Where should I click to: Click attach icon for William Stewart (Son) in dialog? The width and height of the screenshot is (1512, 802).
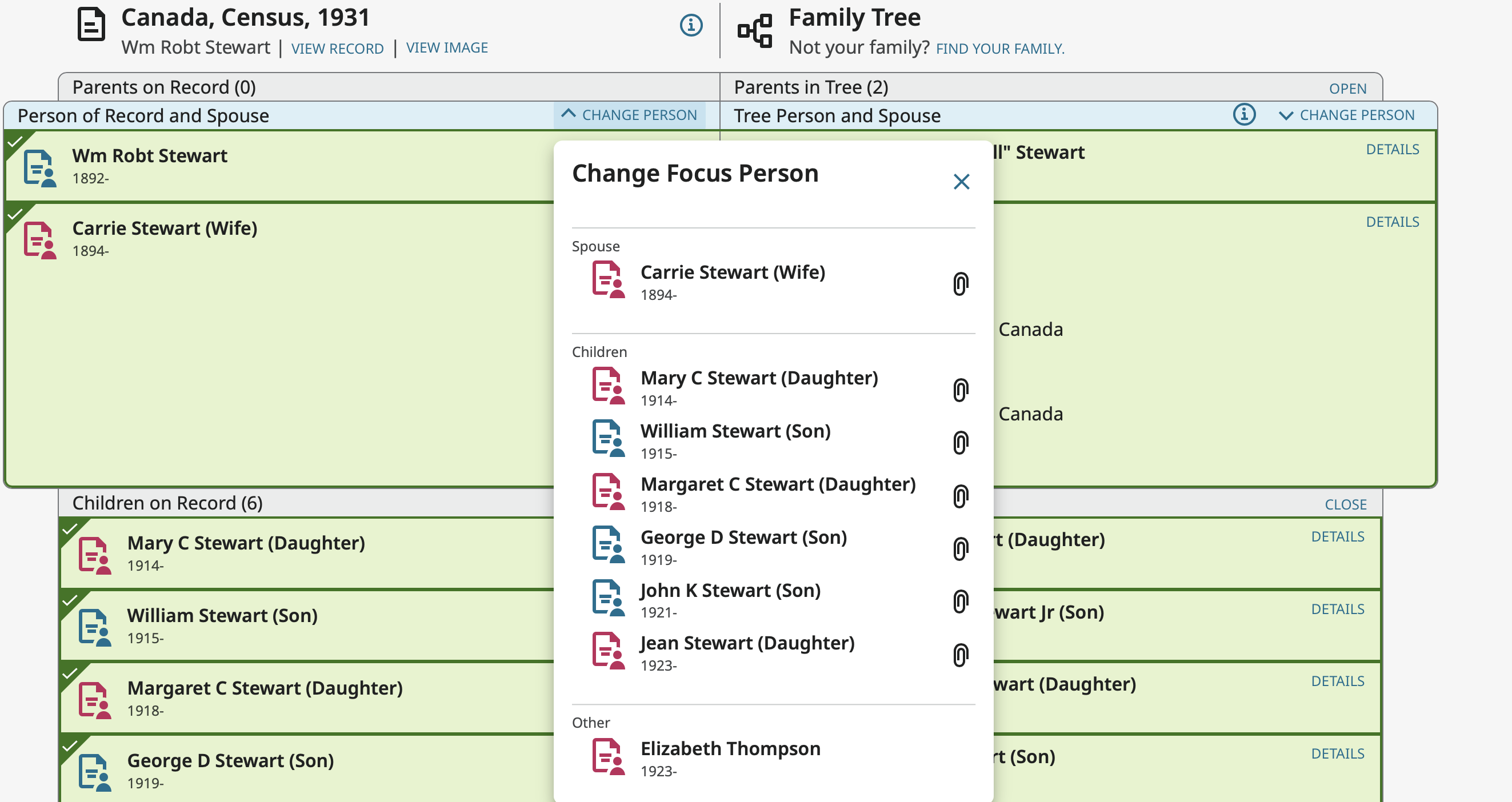pyautogui.click(x=959, y=443)
